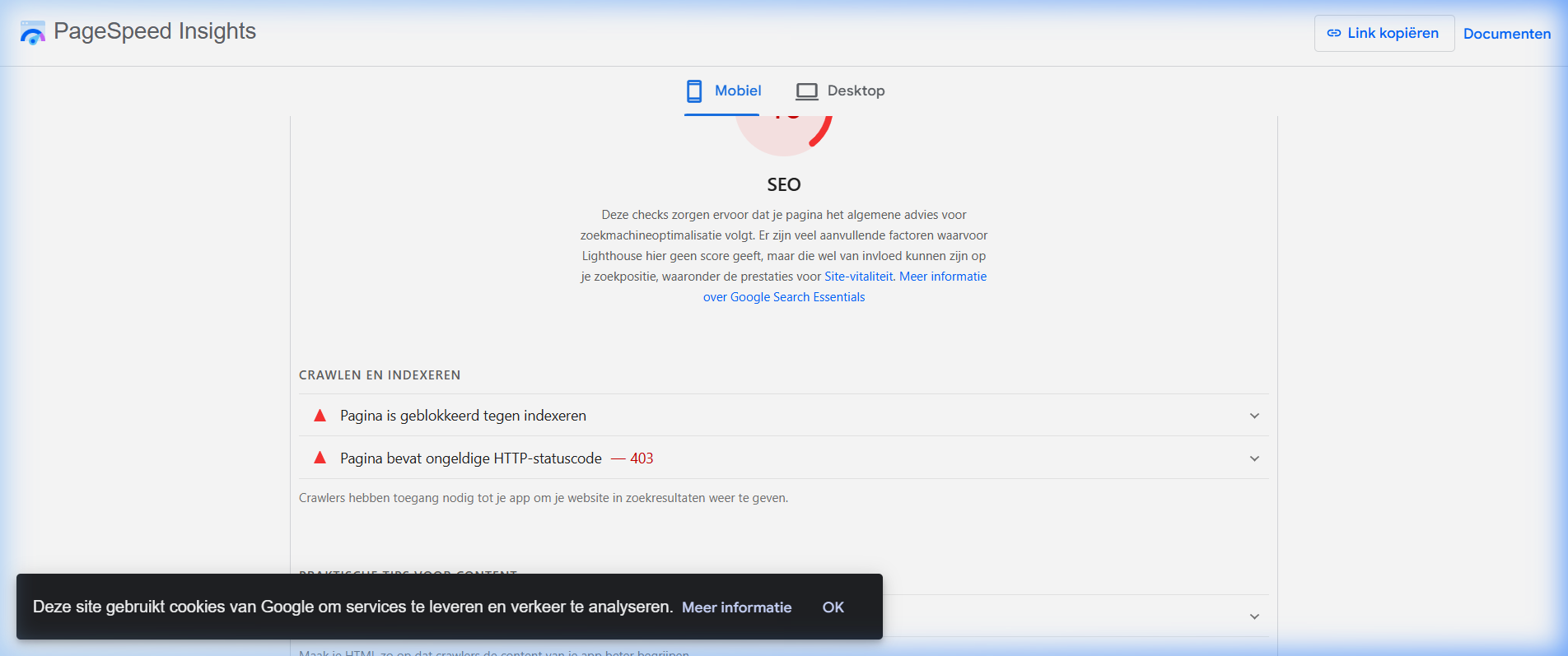The height and width of the screenshot is (656, 1568).
Task: Open Meer informatie in cookie banner
Action: pyautogui.click(x=736, y=607)
